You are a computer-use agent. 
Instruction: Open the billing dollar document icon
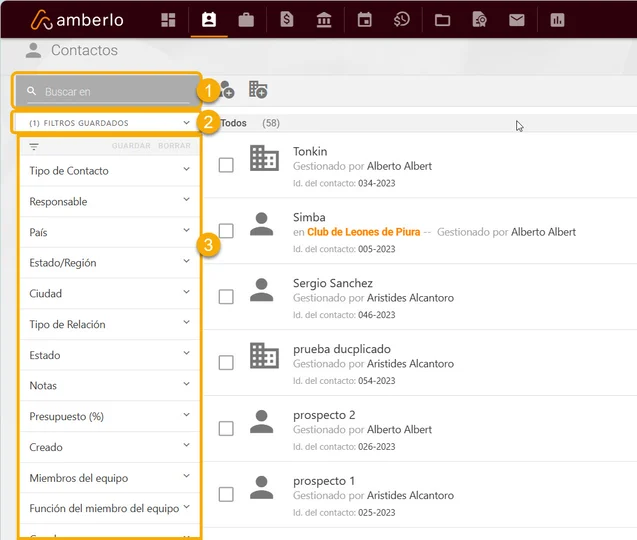pyautogui.click(x=287, y=20)
